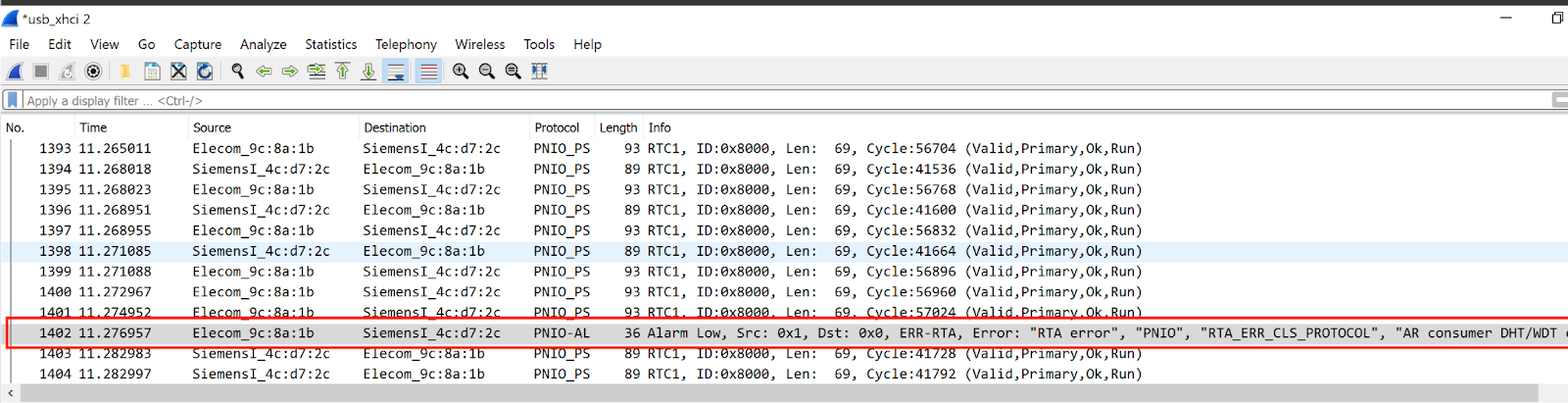Select packet 1397 row

[x=784, y=230]
